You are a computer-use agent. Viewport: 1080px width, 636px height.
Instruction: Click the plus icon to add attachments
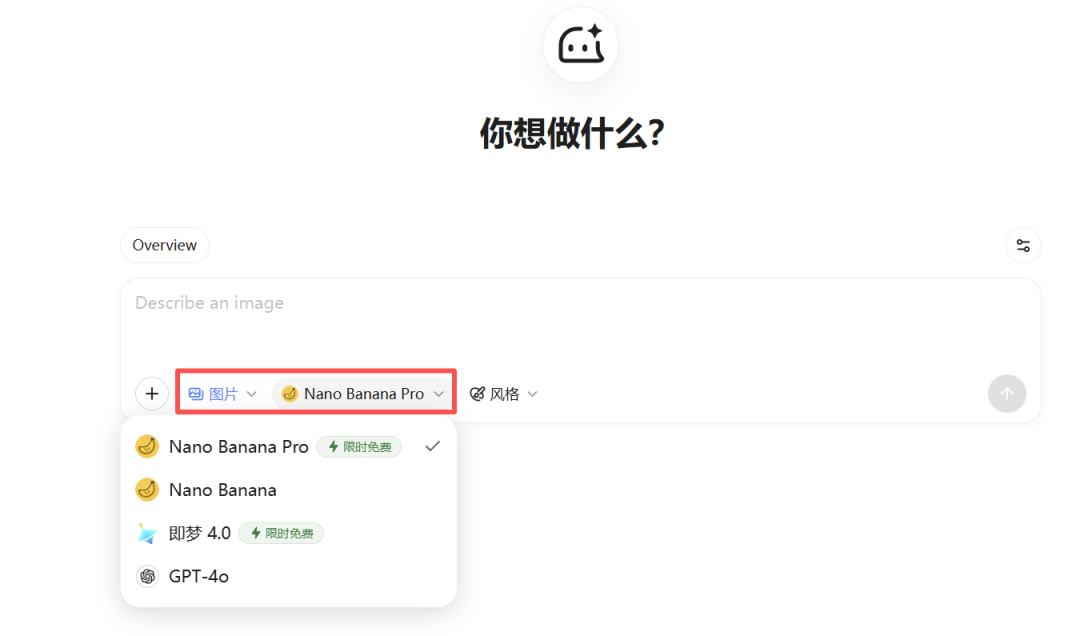[151, 393]
